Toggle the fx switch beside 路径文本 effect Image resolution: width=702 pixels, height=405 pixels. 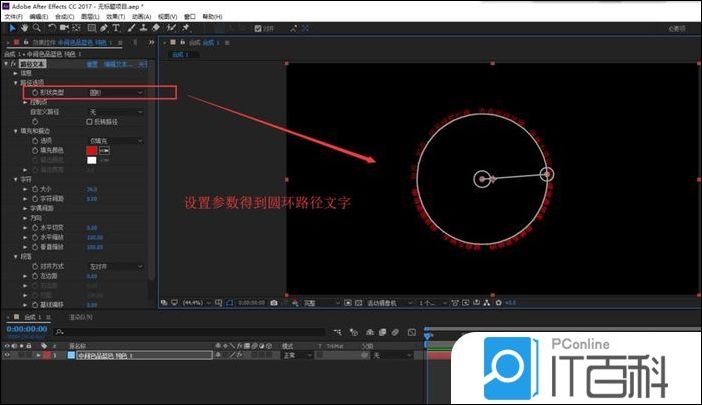13,64
